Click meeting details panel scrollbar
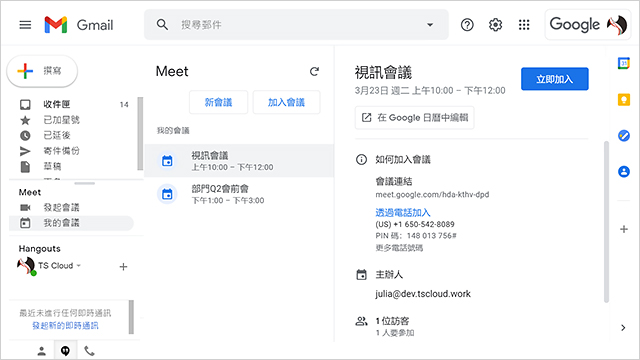640x360 pixels. click(x=607, y=222)
